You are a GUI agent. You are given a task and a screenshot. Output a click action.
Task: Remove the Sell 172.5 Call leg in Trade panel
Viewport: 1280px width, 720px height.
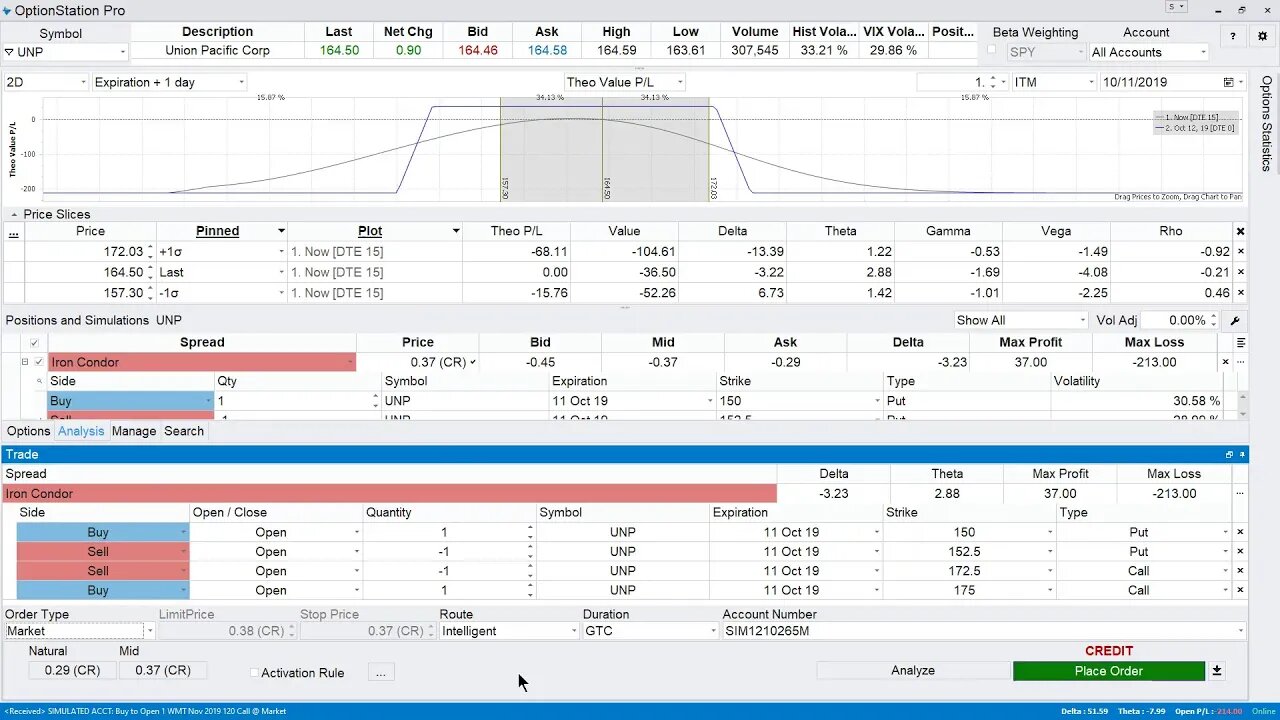[x=1241, y=571]
